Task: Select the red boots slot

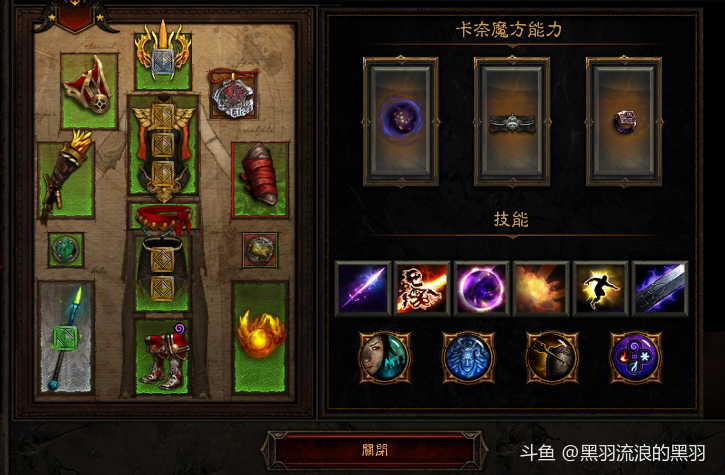Action: click(x=163, y=356)
